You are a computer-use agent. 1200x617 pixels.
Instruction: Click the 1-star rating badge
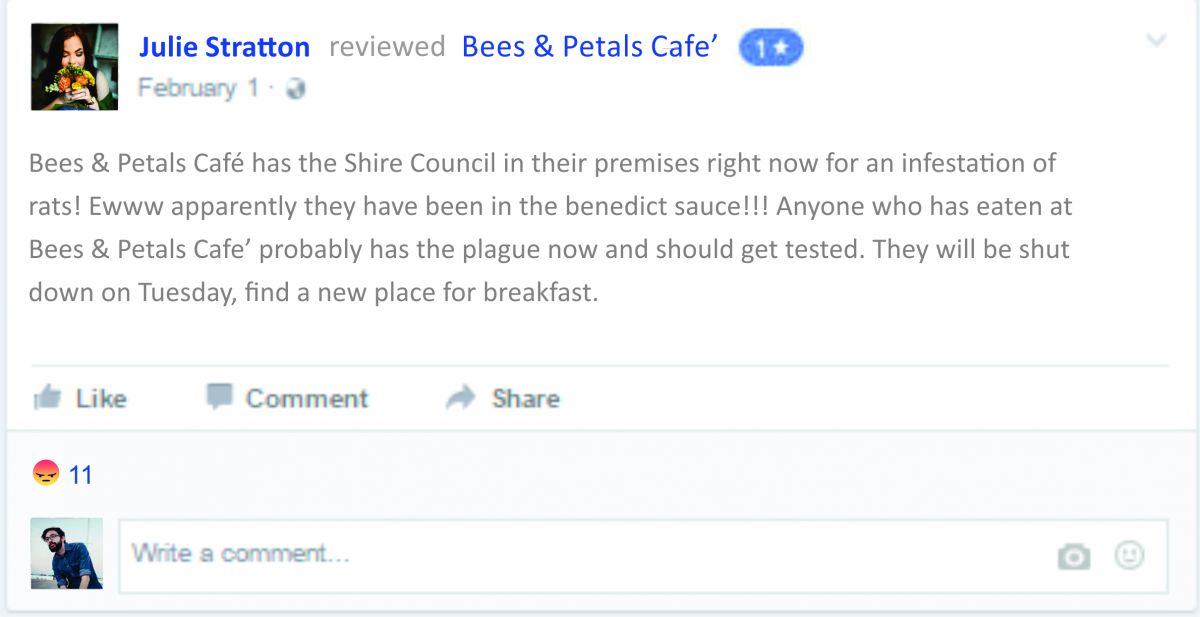coord(770,48)
